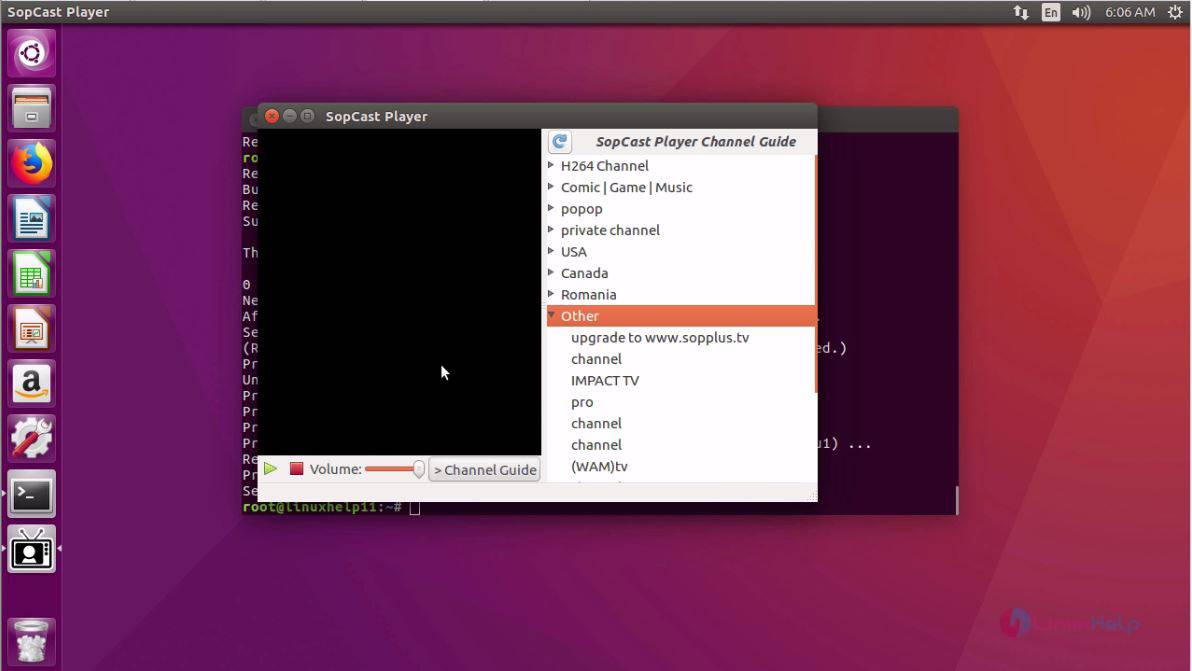Expand the H264 Channel group

coord(551,165)
